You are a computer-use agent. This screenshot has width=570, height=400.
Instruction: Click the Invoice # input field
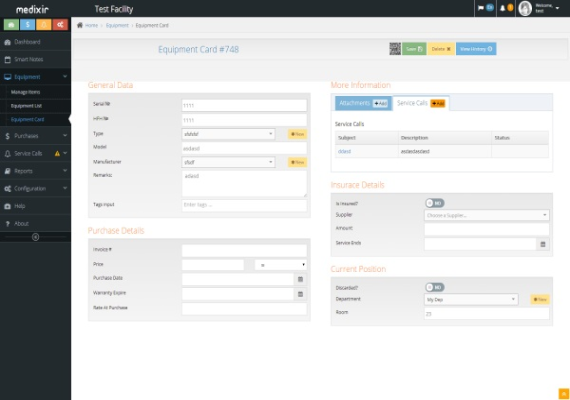click(244, 250)
